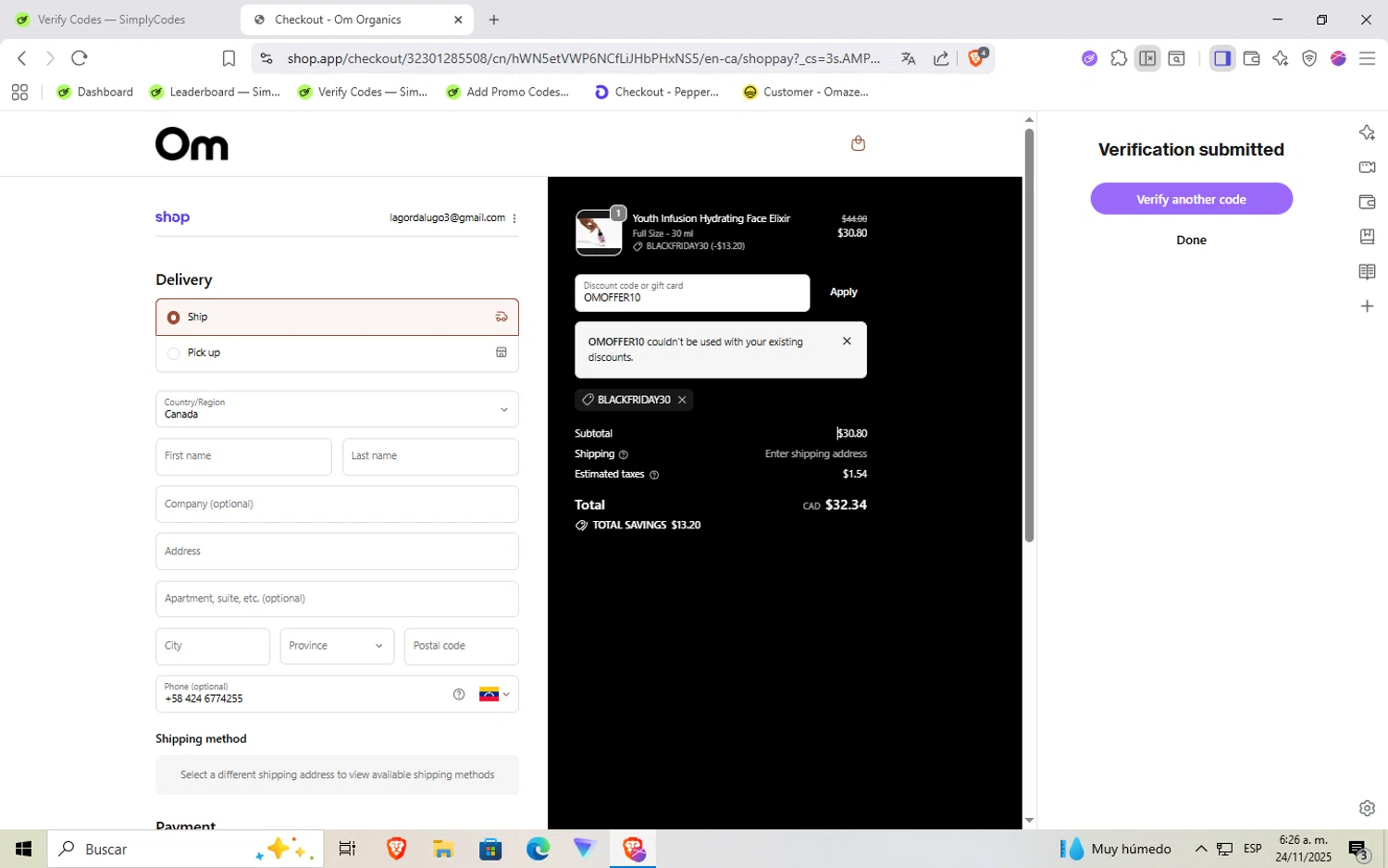
Task: Open sidebar settings gear icon
Action: point(1367,808)
